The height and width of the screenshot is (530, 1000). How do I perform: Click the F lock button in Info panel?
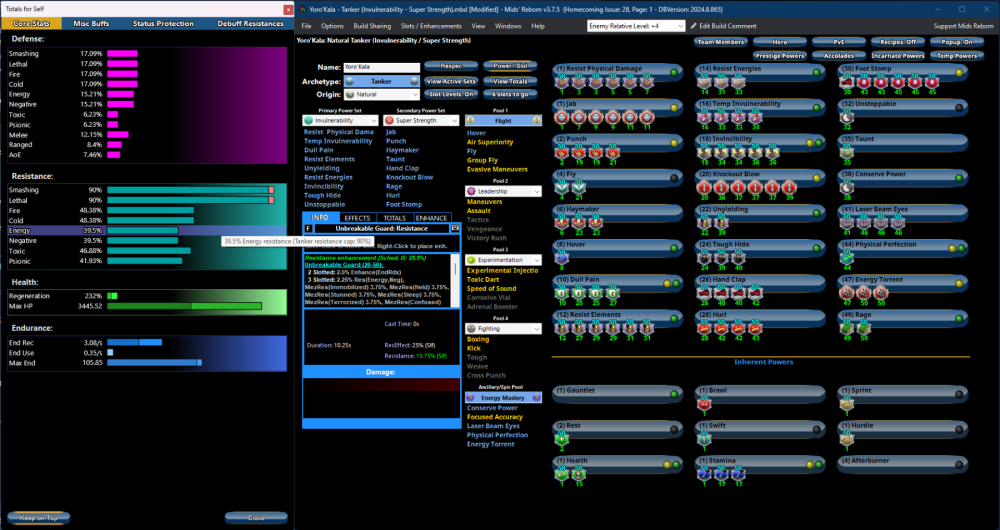[309, 229]
